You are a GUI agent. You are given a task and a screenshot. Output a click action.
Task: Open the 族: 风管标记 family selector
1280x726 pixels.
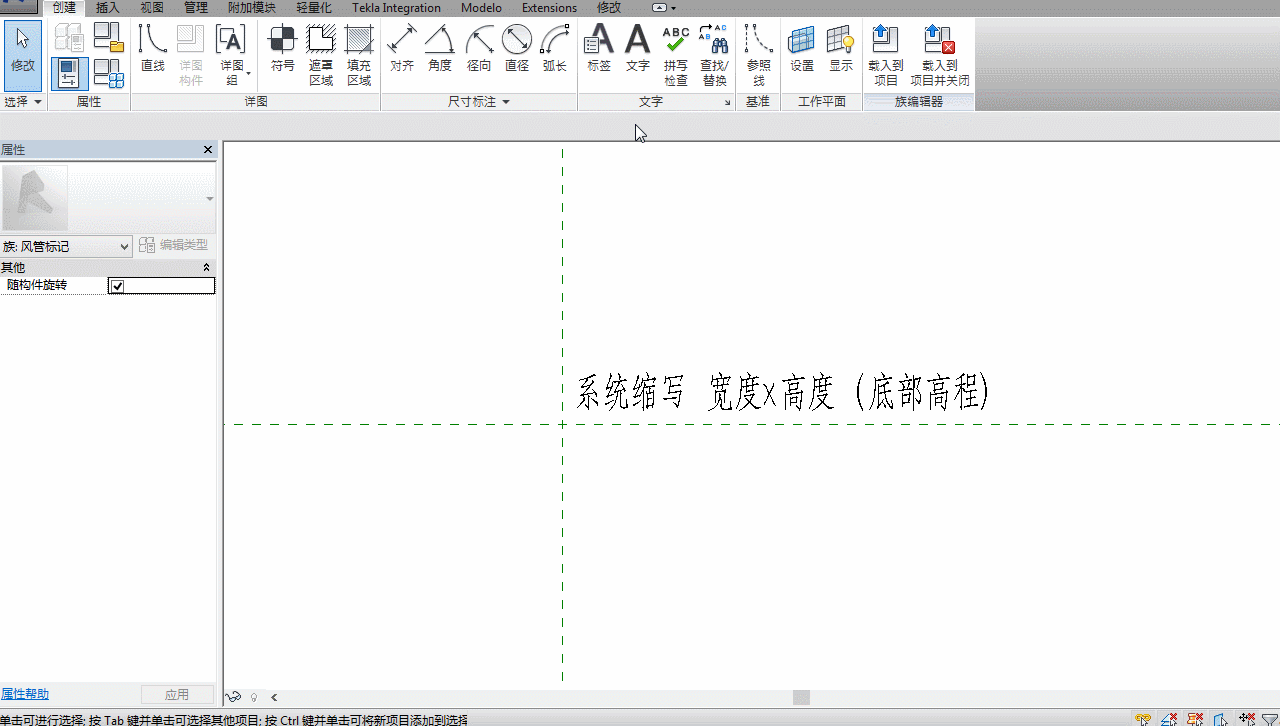click(66, 246)
